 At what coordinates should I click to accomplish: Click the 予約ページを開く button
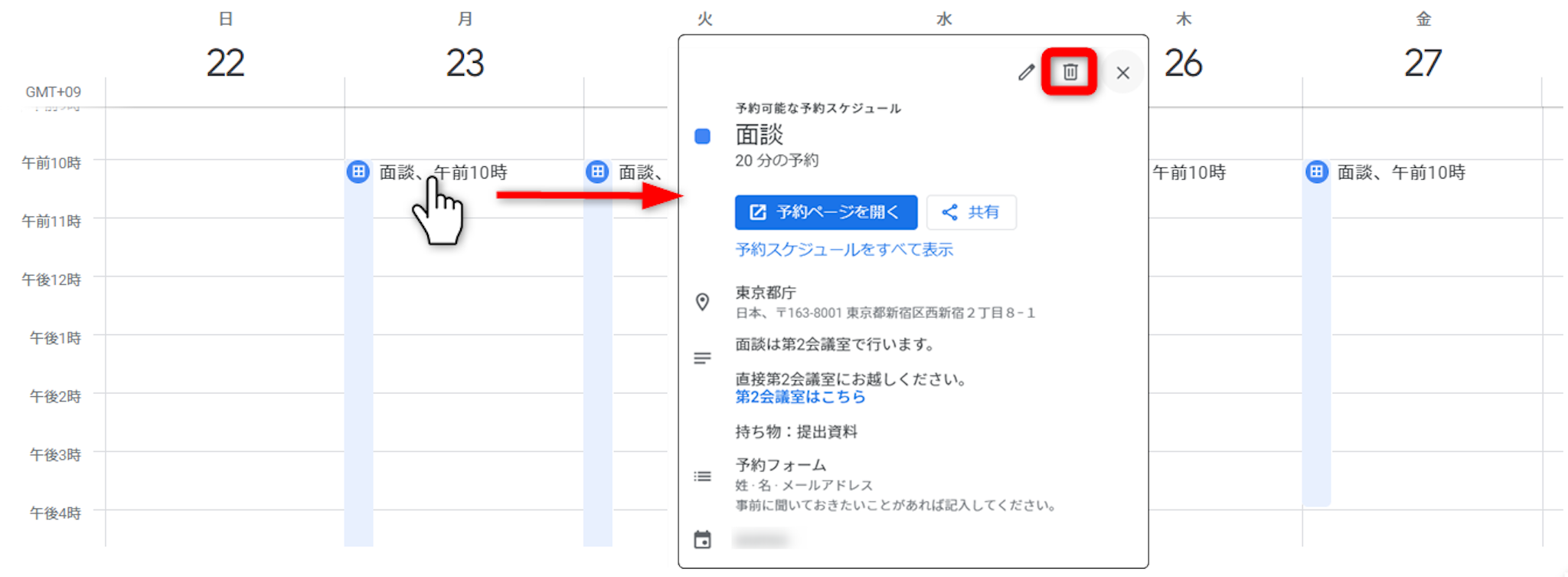pyautogui.click(x=825, y=212)
